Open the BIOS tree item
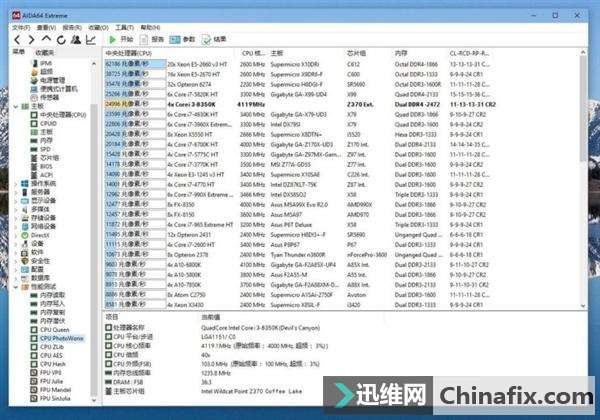Image resolution: width=600 pixels, height=420 pixels. tap(46, 166)
